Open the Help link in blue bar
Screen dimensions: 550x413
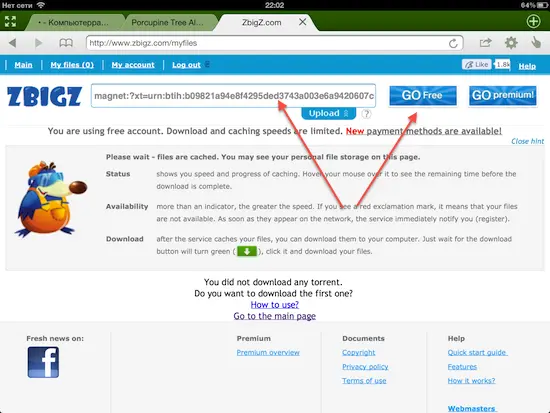tap(527, 66)
